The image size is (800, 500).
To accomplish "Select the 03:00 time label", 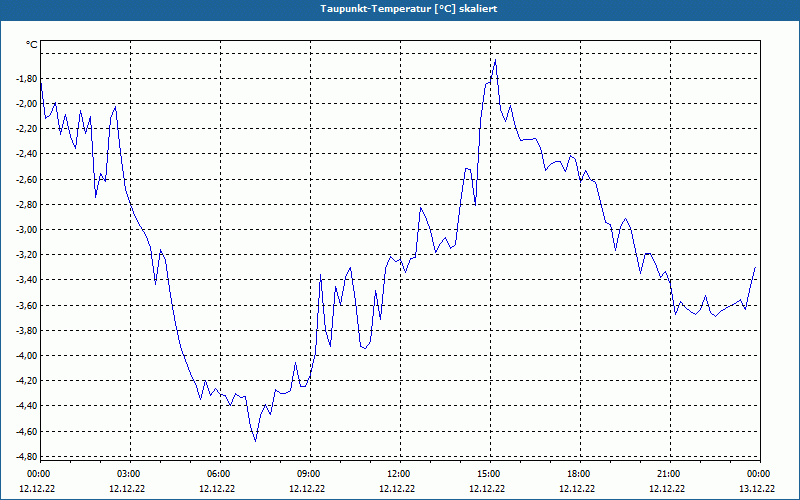I will tap(130, 474).
